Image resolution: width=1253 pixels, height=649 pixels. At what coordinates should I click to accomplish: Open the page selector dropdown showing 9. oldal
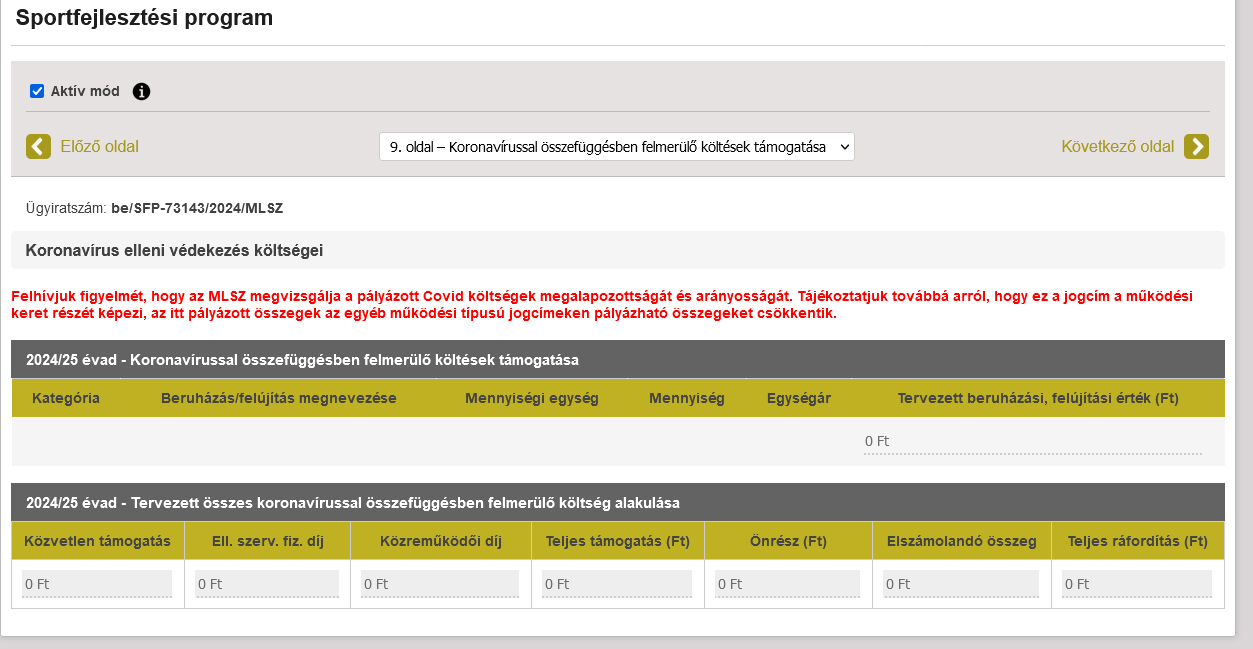[x=617, y=147]
